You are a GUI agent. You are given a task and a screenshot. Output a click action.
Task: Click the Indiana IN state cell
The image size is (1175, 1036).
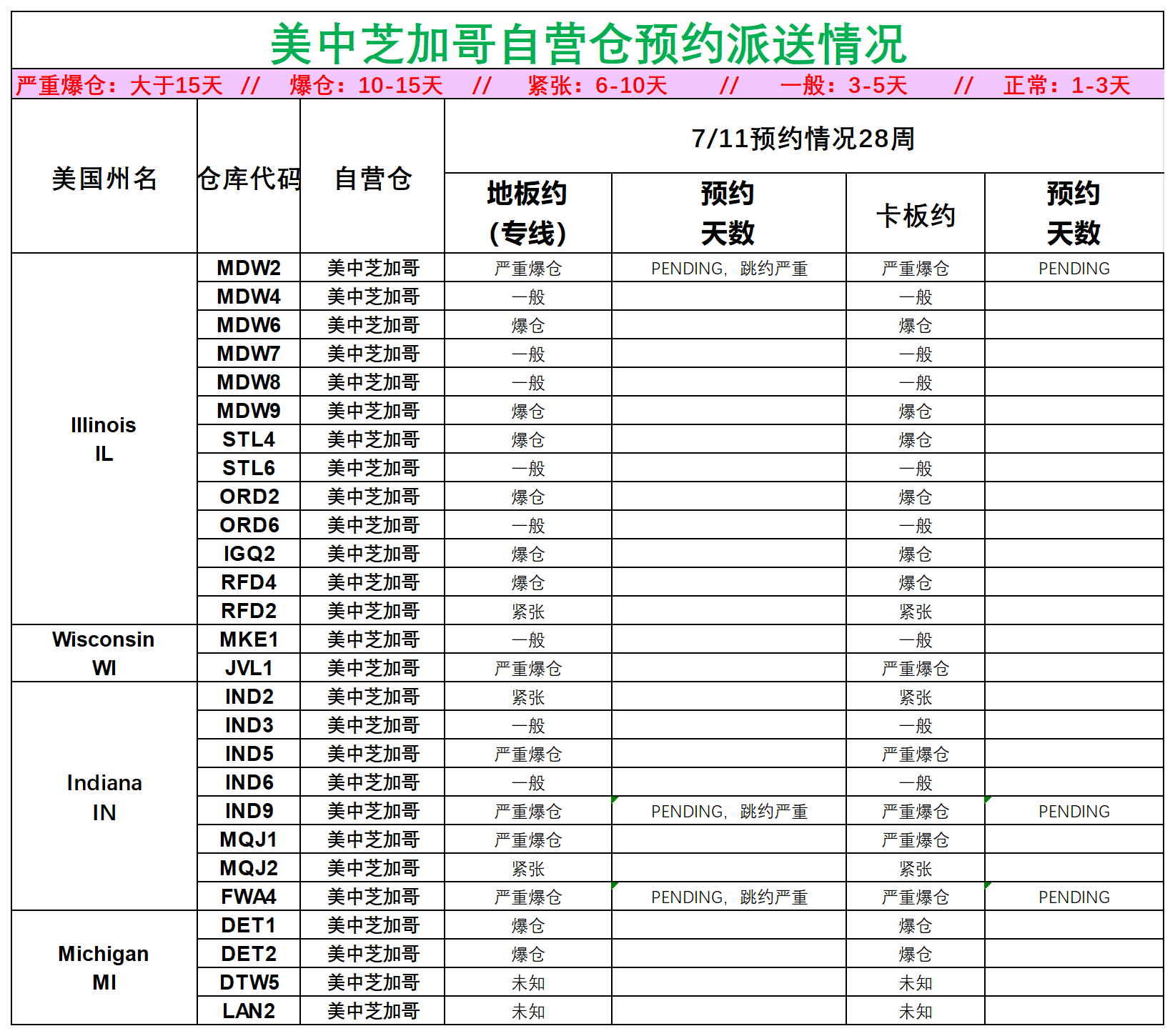[x=103, y=796]
